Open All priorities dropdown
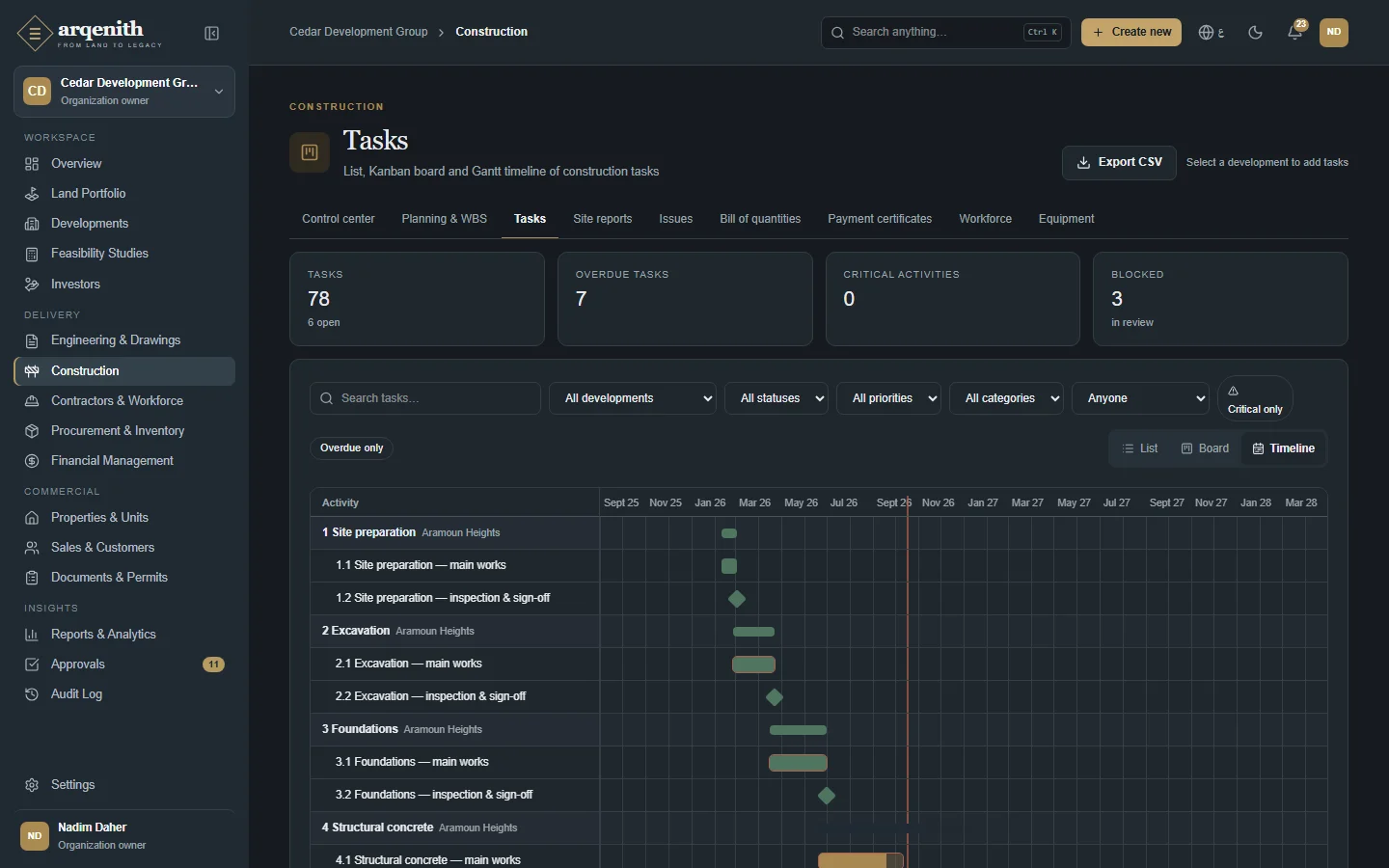Image resolution: width=1389 pixels, height=868 pixels. click(889, 398)
